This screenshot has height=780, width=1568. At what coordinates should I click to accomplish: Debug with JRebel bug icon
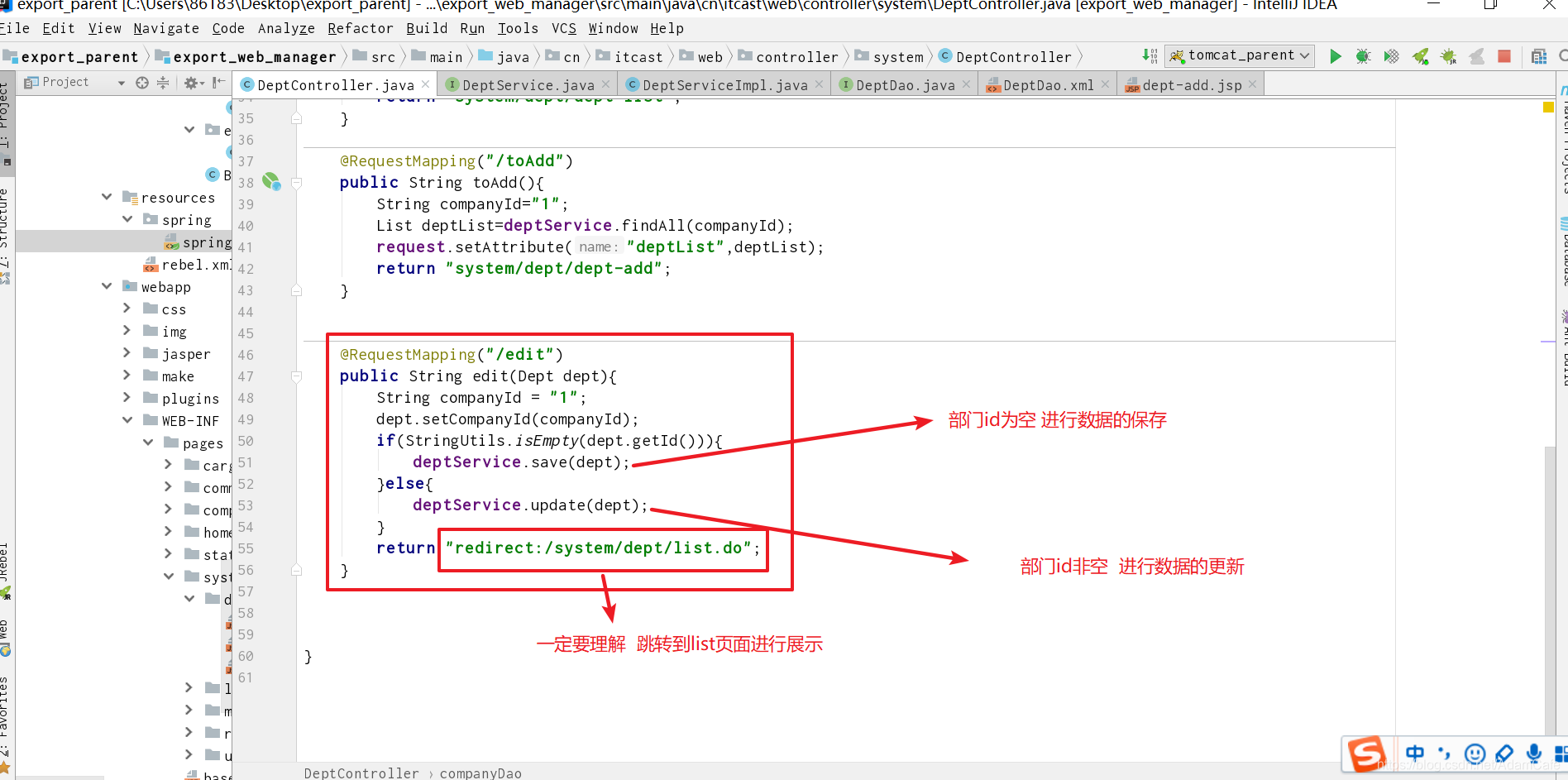[1448, 56]
